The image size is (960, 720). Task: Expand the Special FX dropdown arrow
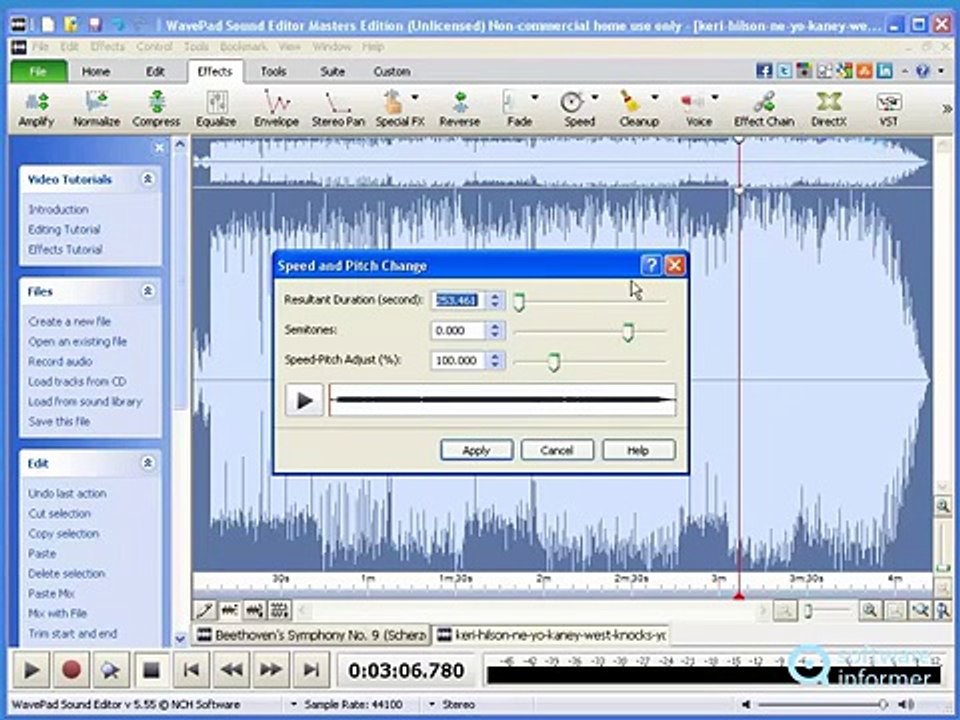(415, 97)
